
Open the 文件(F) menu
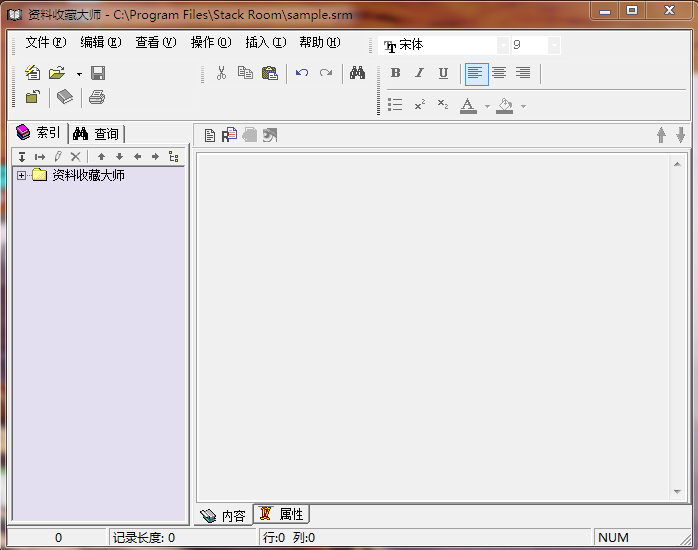click(x=45, y=42)
